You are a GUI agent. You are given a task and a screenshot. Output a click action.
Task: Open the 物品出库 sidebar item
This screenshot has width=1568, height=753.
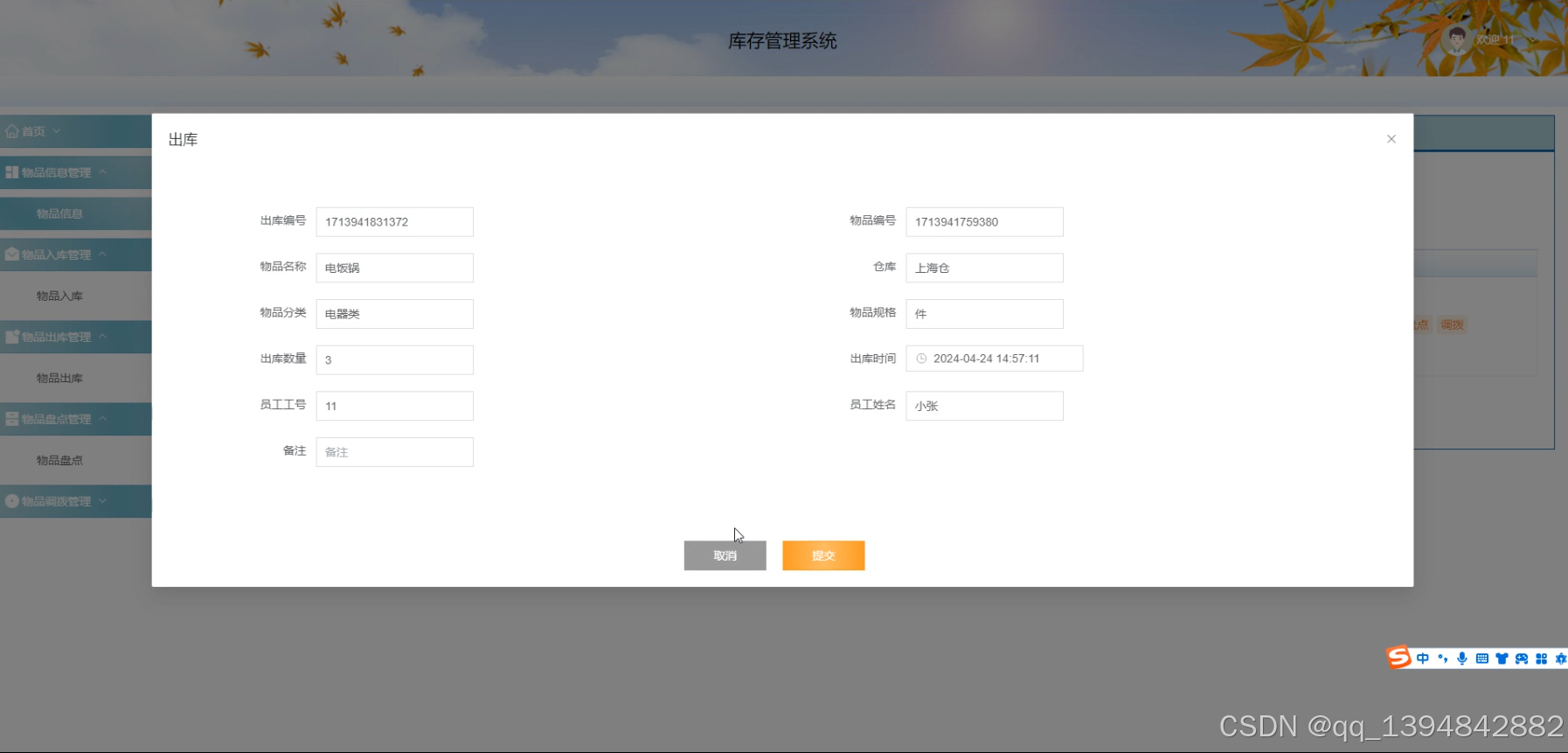click(x=75, y=378)
